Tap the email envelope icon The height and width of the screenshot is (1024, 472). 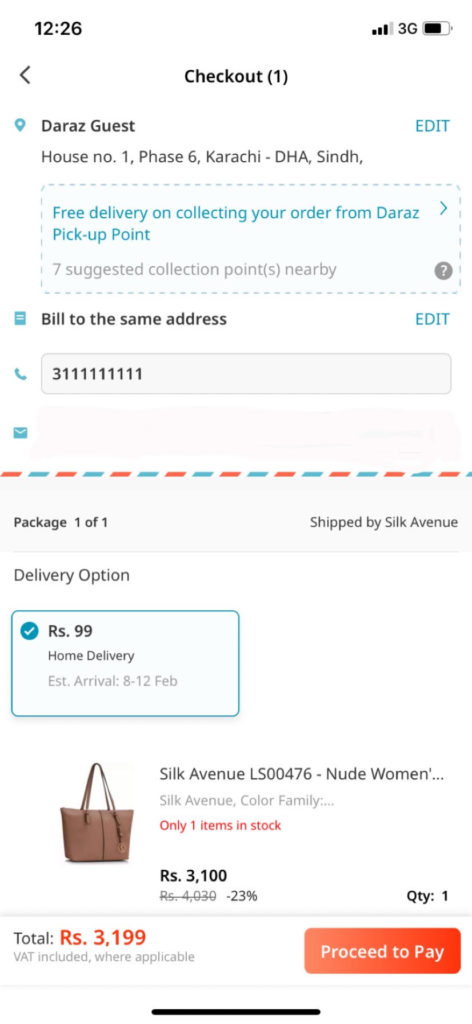pos(20,432)
